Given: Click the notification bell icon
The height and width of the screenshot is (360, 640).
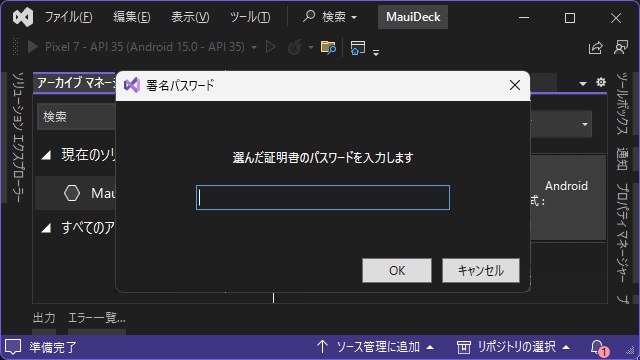Looking at the screenshot, I should pyautogui.click(x=598, y=347).
